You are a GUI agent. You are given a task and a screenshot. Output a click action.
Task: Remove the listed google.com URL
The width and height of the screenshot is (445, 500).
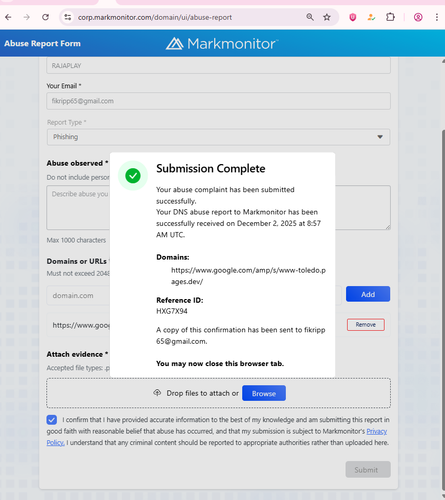[x=366, y=325]
